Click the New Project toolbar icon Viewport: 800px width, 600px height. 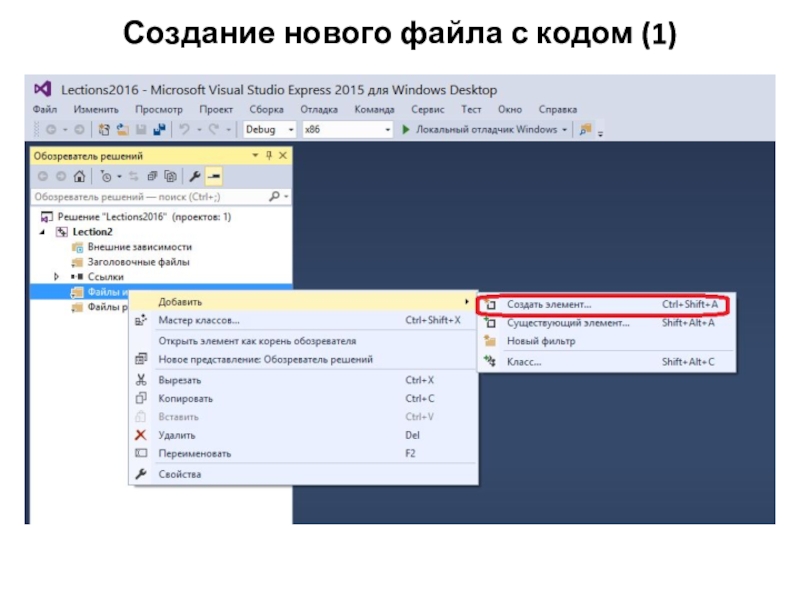pos(105,130)
